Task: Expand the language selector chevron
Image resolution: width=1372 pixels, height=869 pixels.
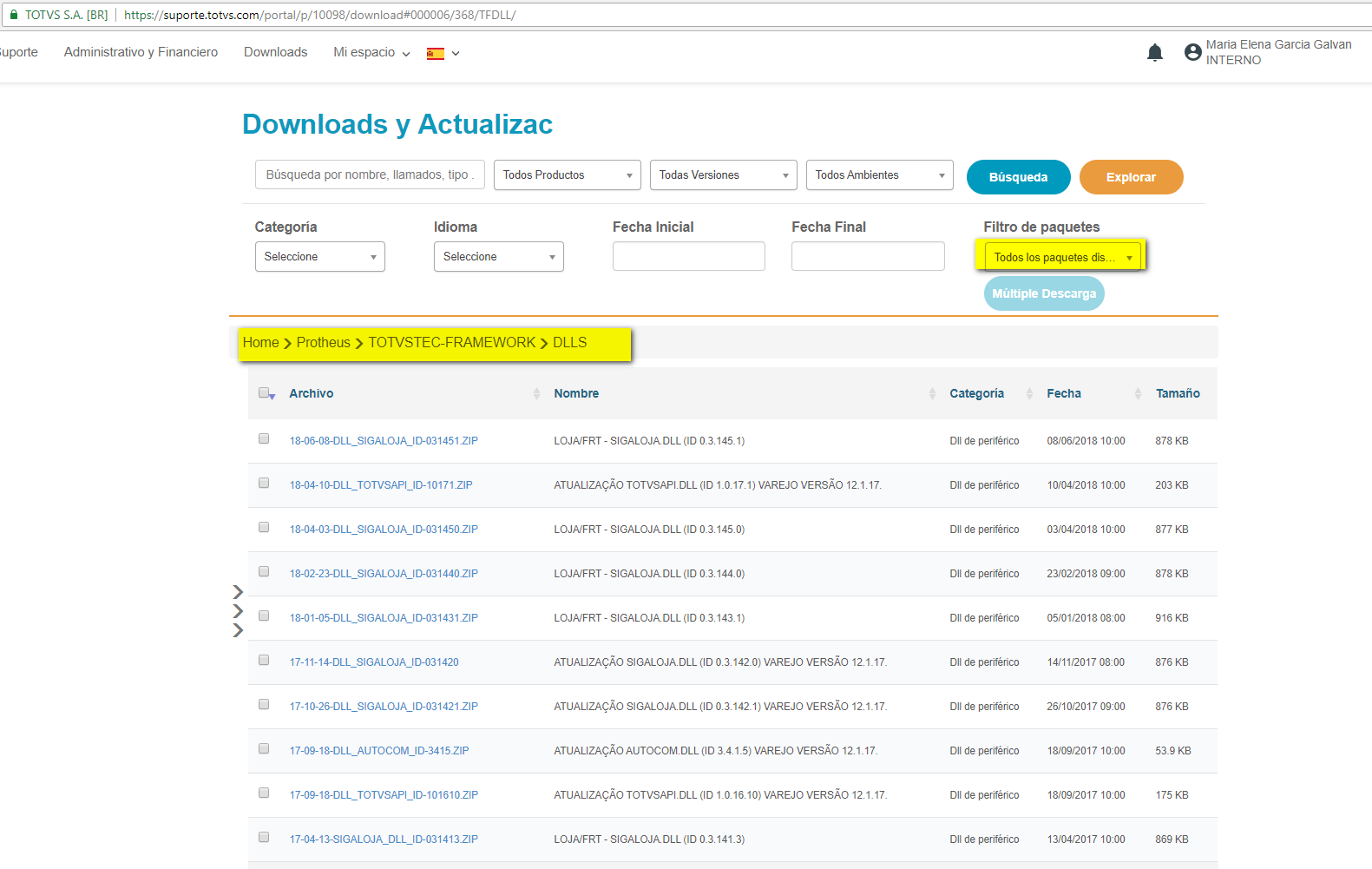Action: 456,54
